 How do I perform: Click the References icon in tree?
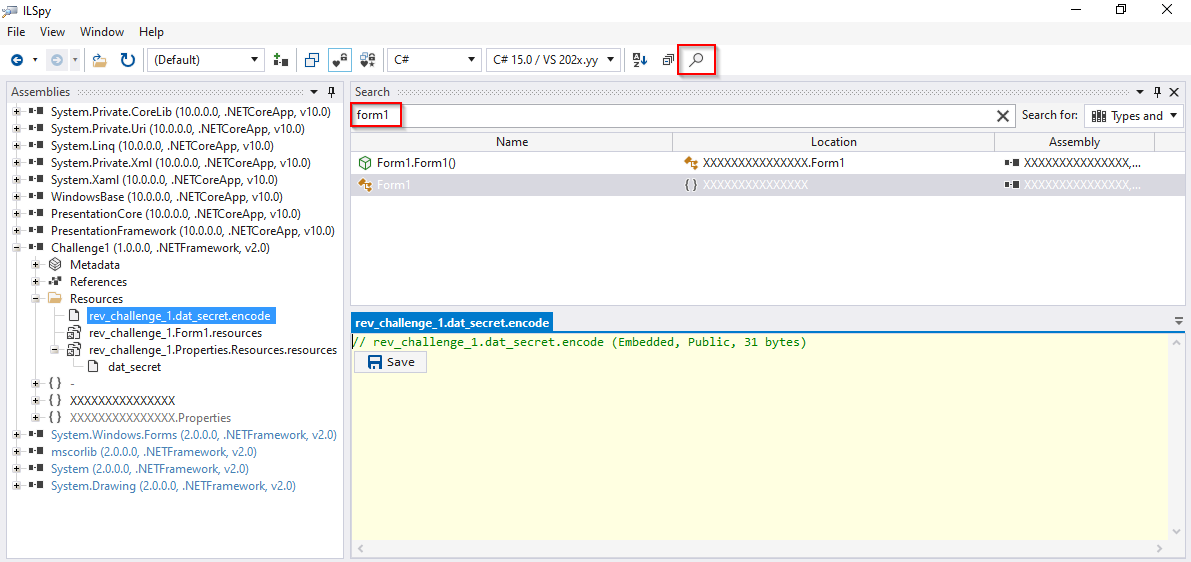tap(55, 282)
